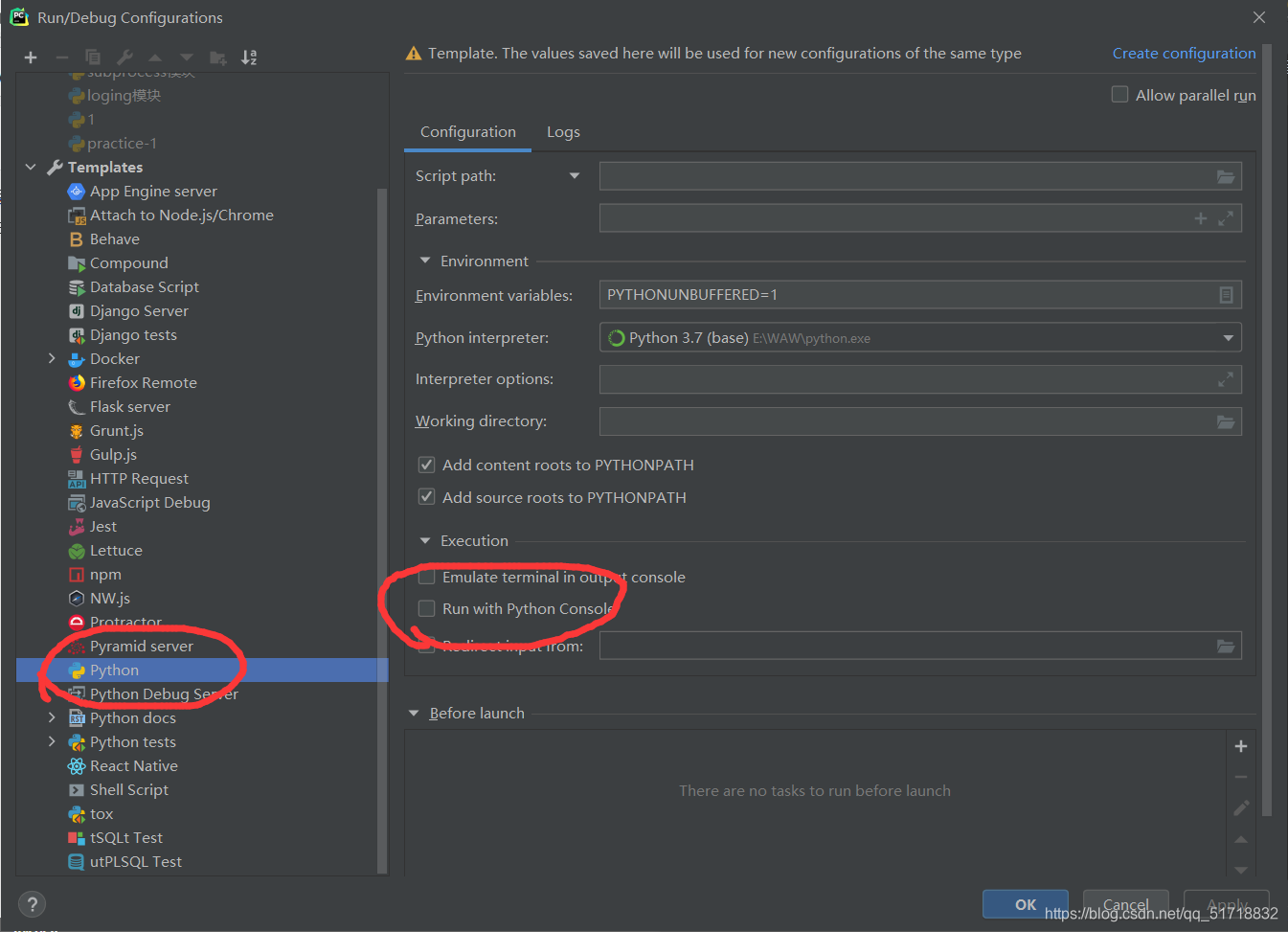This screenshot has height=932, width=1288.
Task: Select the Shell Script template
Action: pyautogui.click(x=128, y=790)
